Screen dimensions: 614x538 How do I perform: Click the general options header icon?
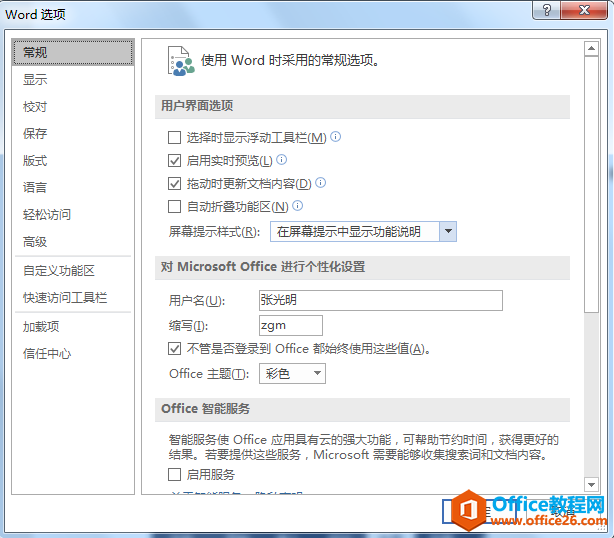(x=181, y=61)
